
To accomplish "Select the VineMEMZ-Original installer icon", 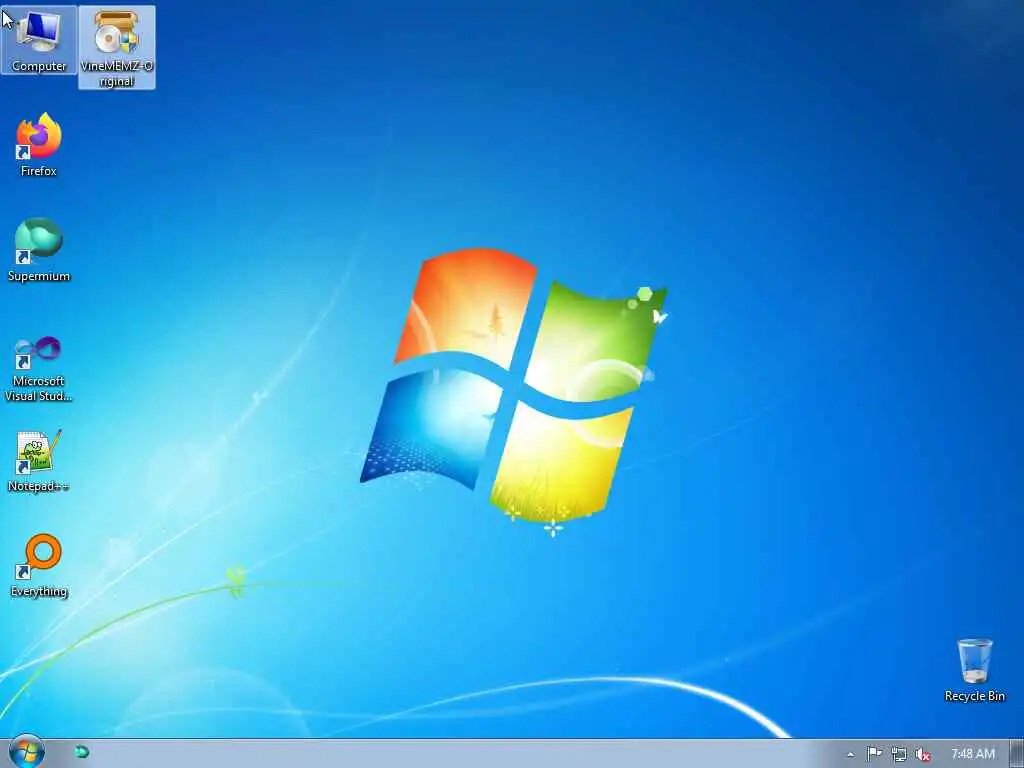I will [117, 47].
